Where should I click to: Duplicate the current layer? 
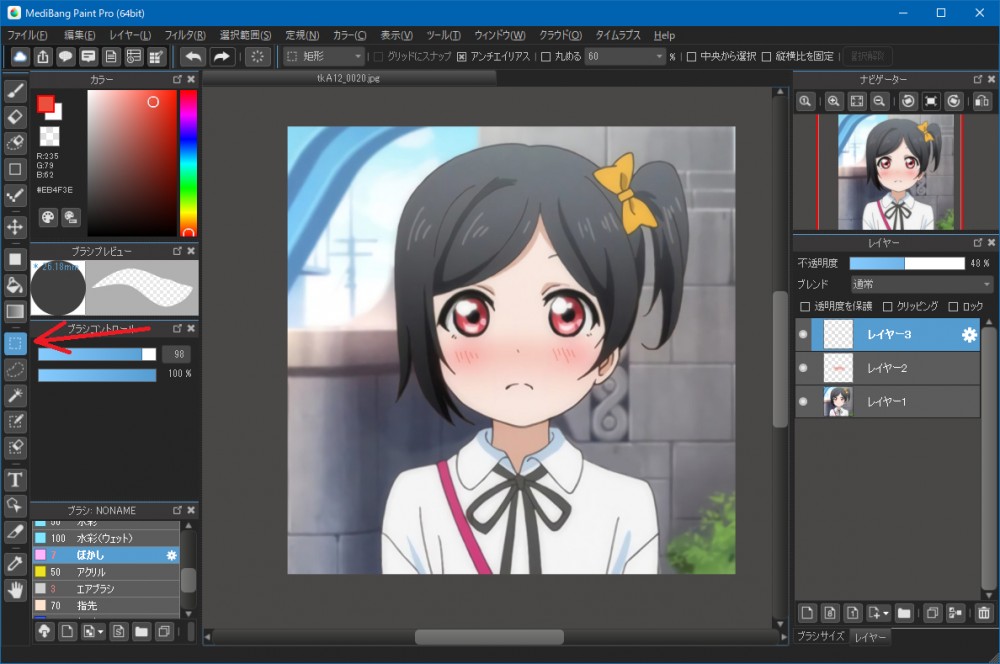click(x=932, y=613)
